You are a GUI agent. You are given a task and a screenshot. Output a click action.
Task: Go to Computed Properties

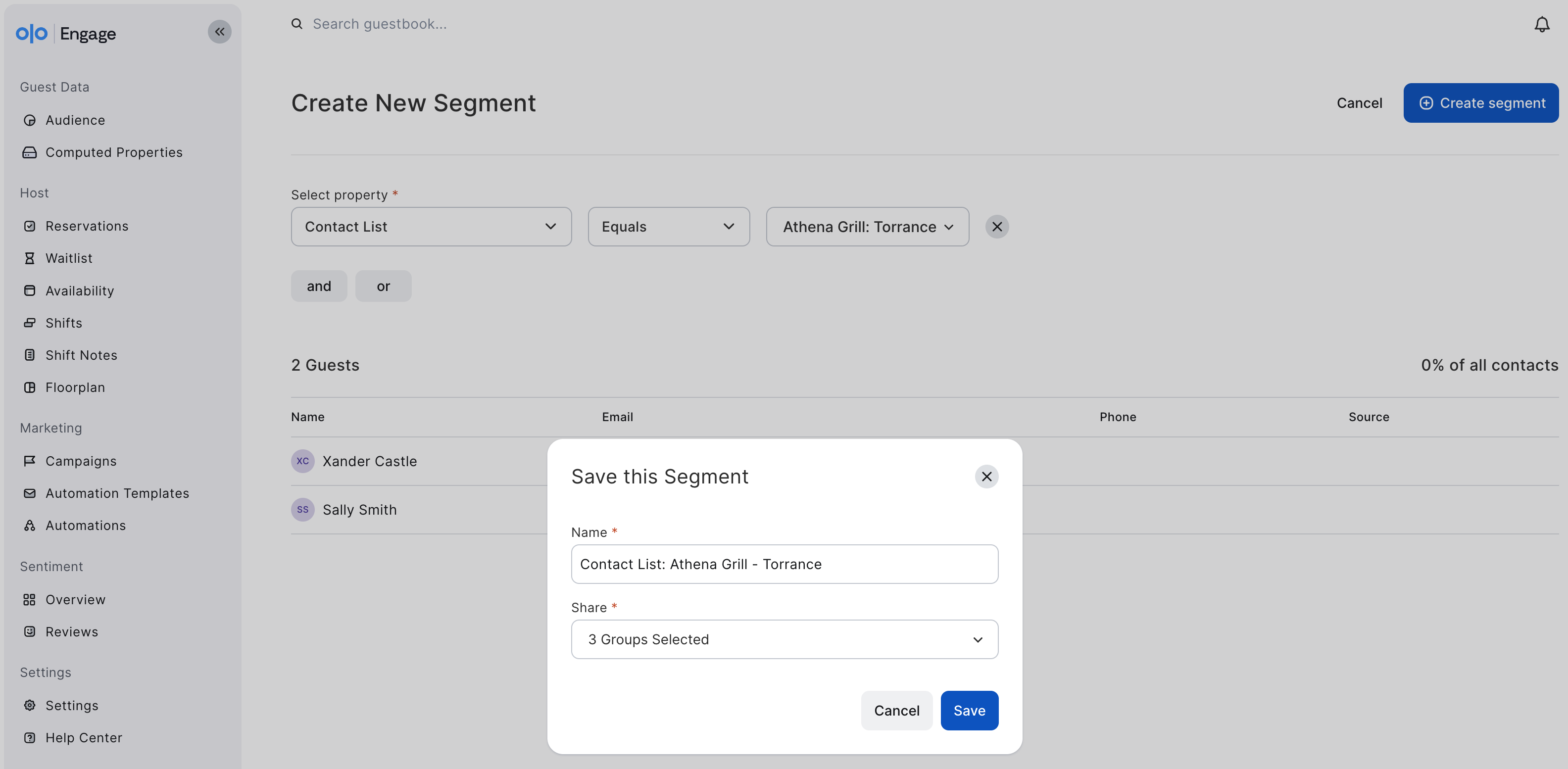(114, 153)
